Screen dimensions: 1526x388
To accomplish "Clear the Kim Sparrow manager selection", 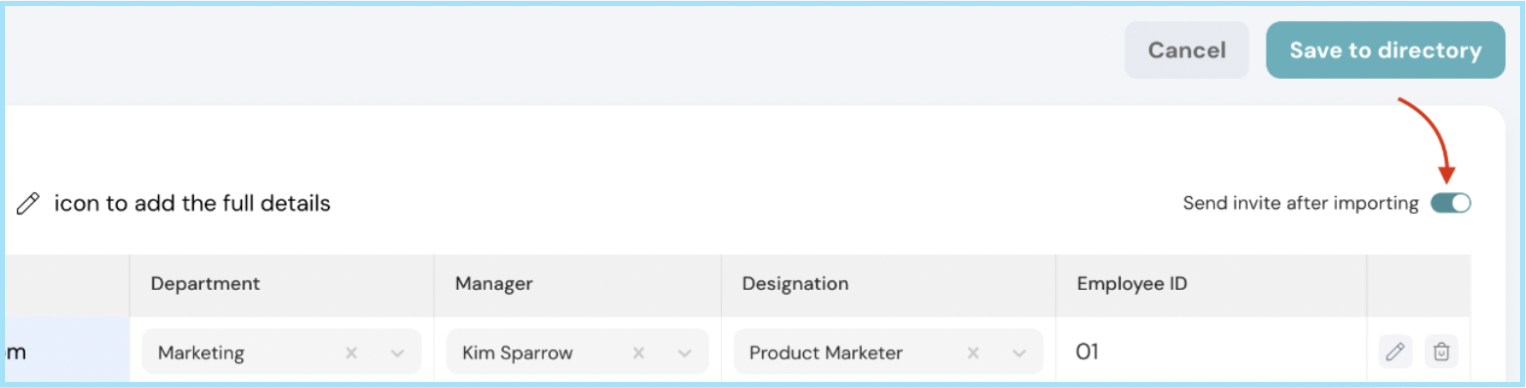I will tap(638, 353).
